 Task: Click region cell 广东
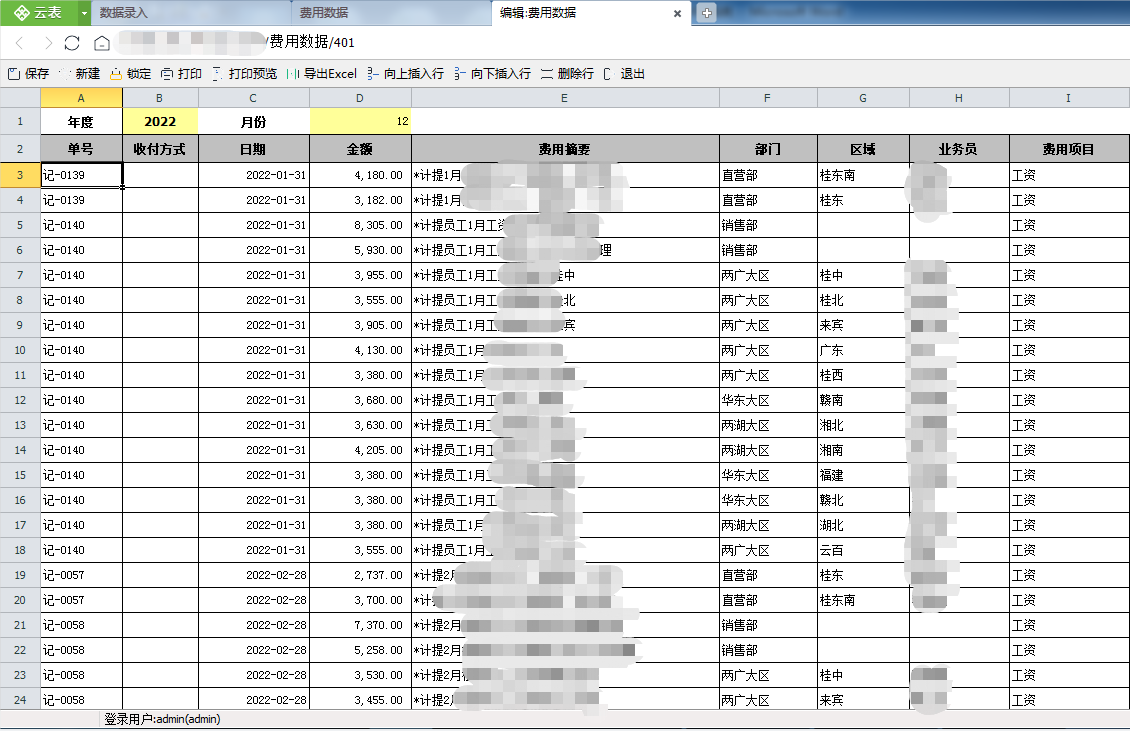[863, 350]
